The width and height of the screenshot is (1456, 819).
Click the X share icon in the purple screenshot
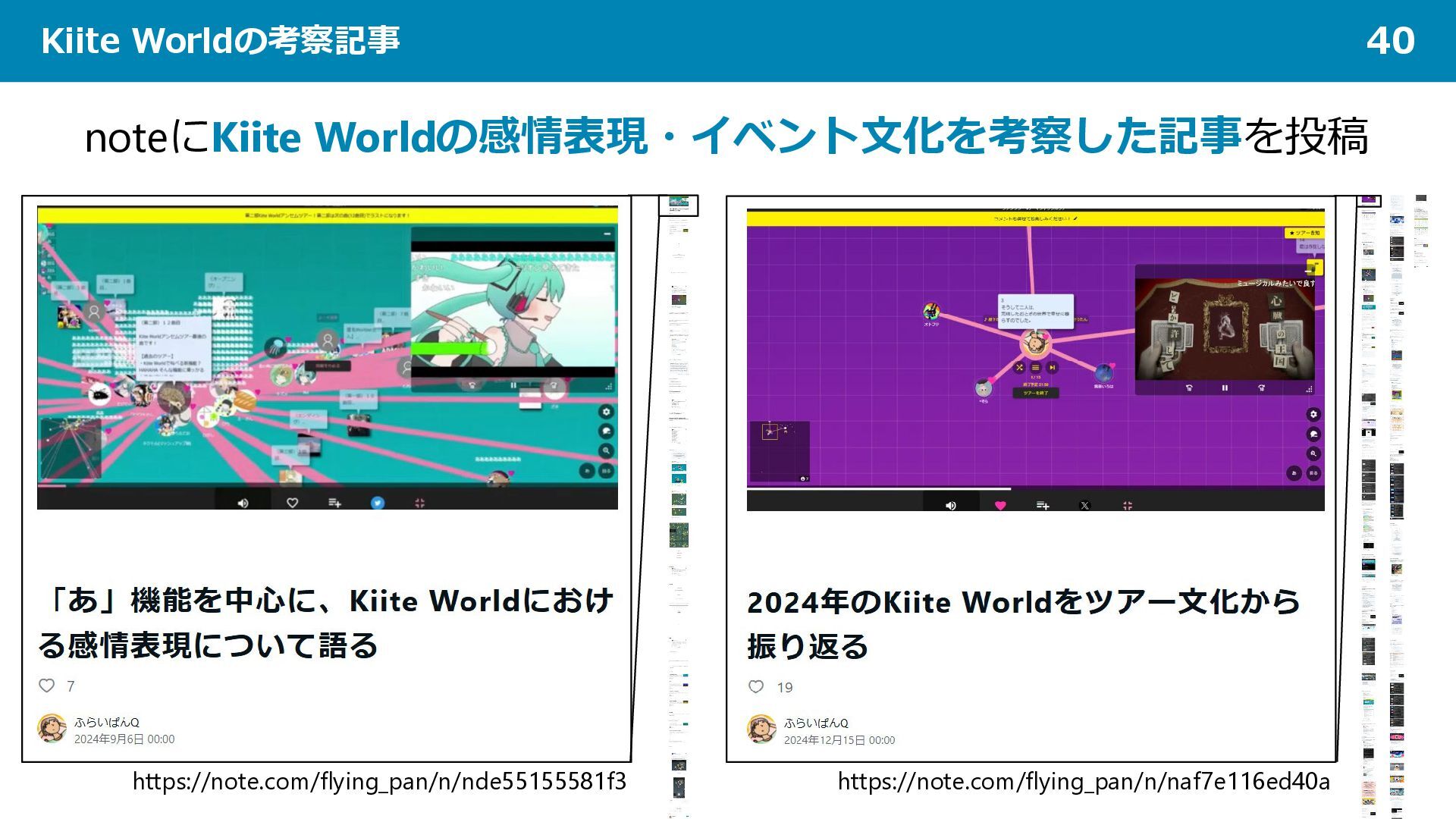1084,506
